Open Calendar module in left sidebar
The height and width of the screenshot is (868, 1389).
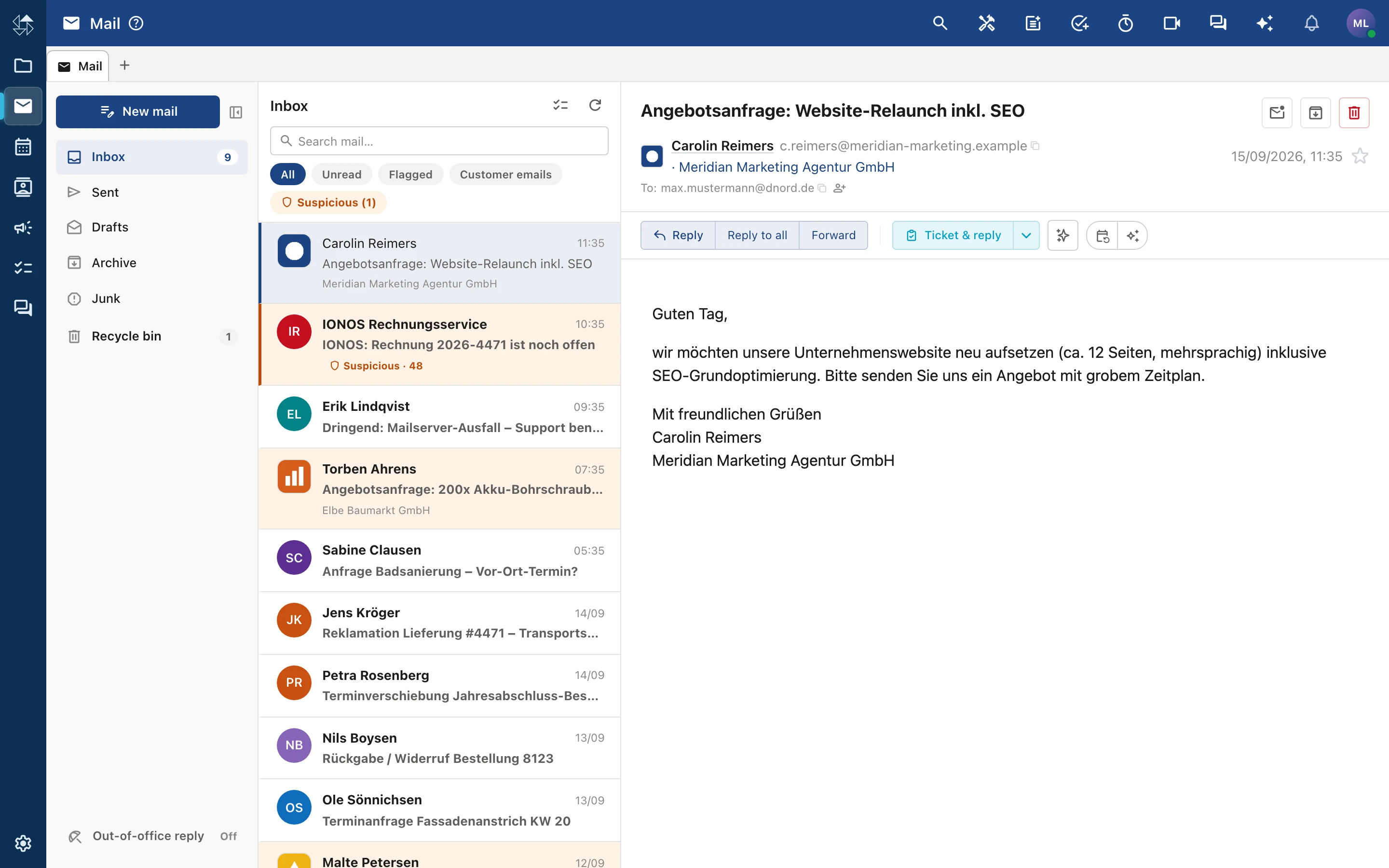point(23,147)
